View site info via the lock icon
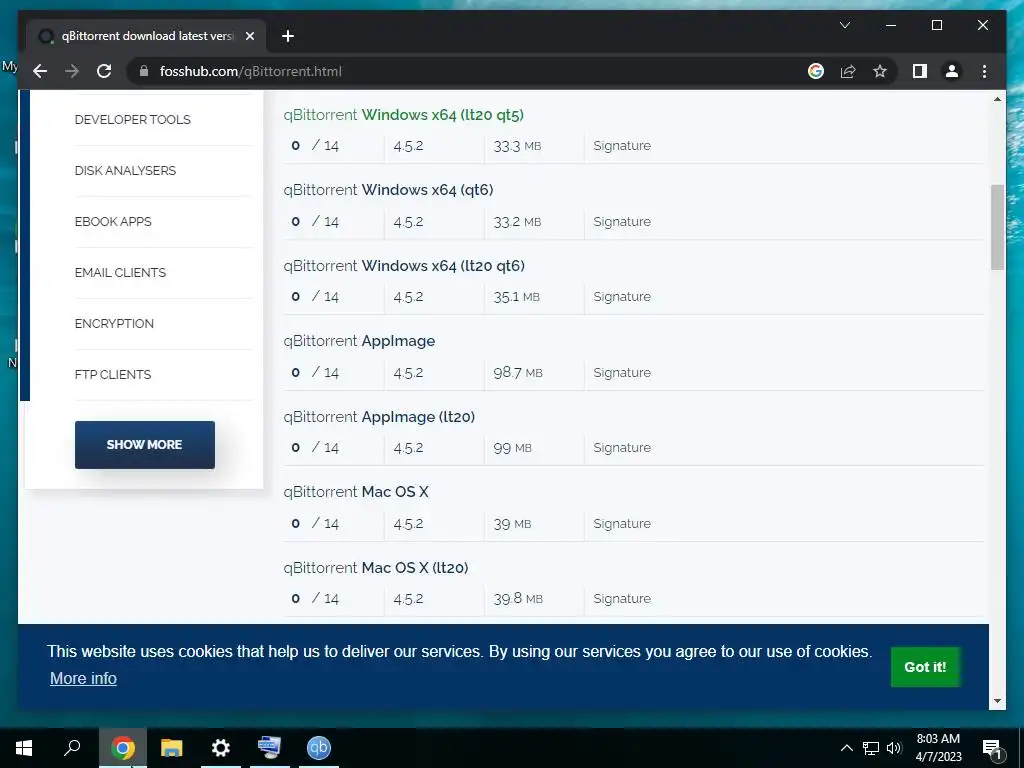This screenshot has height=768, width=1024. (144, 71)
